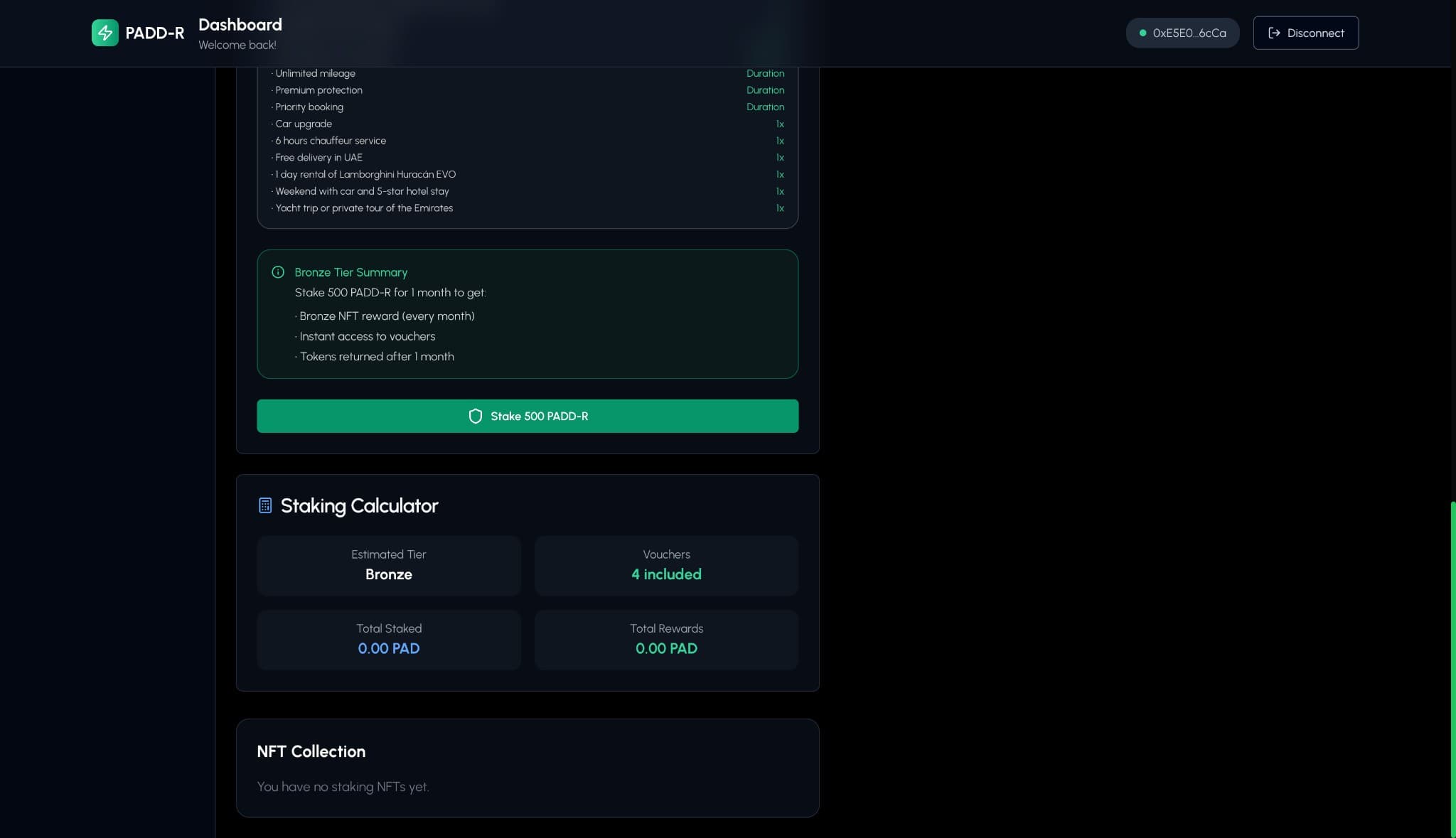Viewport: 1456px width, 838px height.
Task: Click the calculator icon next to Staking Calculator
Action: pyautogui.click(x=264, y=505)
